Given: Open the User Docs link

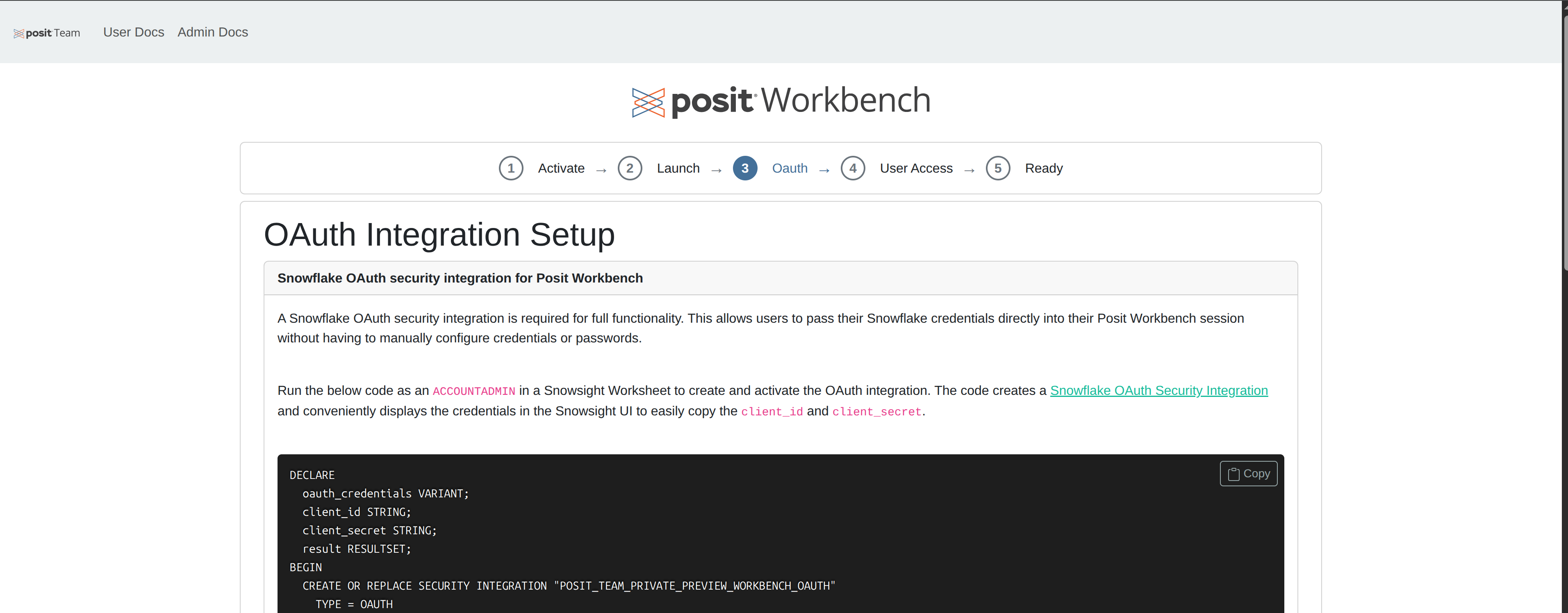Looking at the screenshot, I should pos(133,32).
